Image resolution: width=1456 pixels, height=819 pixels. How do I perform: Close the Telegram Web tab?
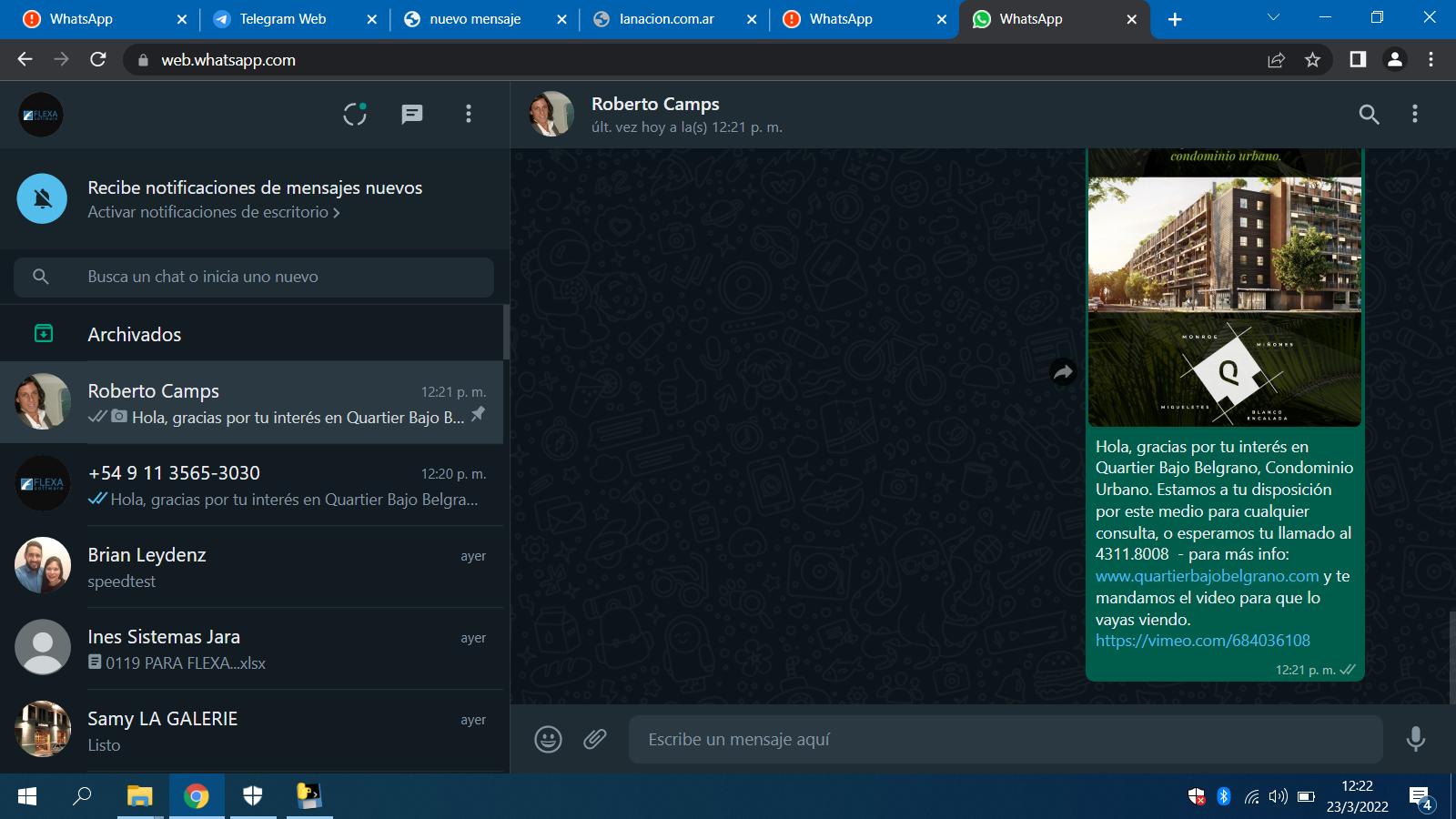pos(371,19)
